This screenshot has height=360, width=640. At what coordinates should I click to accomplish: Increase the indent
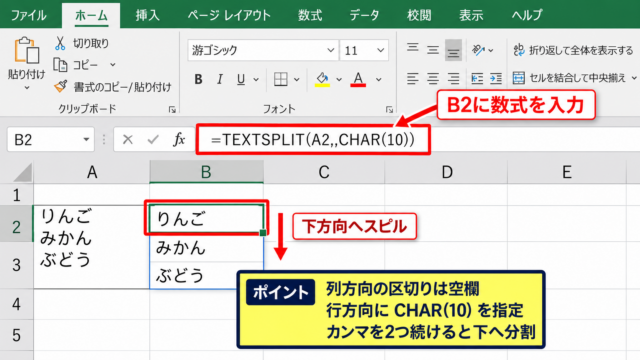point(496,78)
